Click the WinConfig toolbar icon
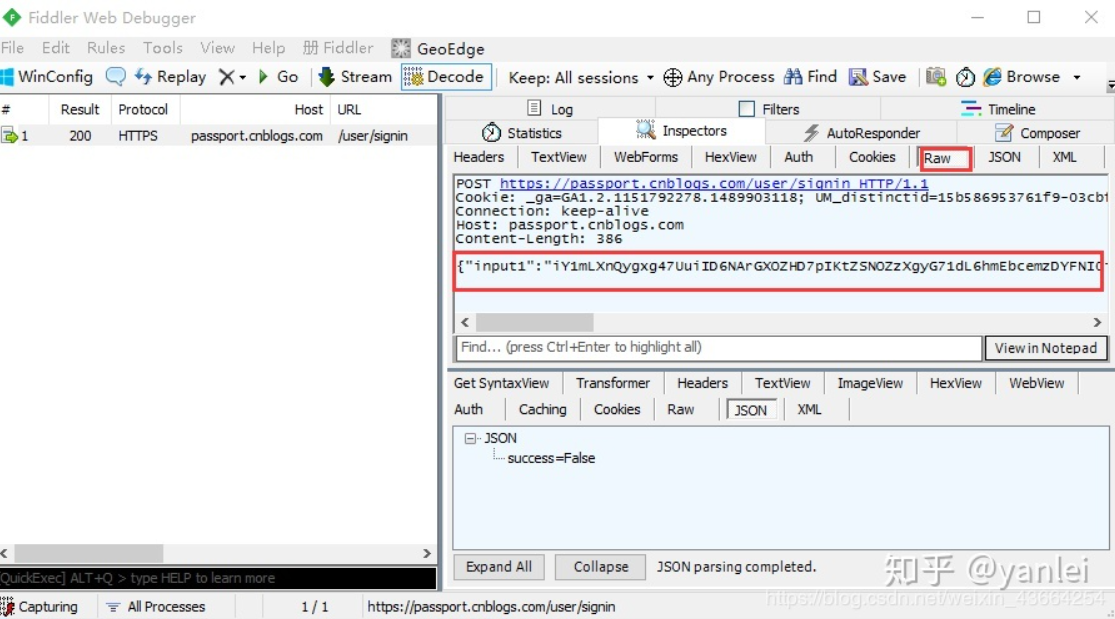The image size is (1115, 619). [7, 77]
